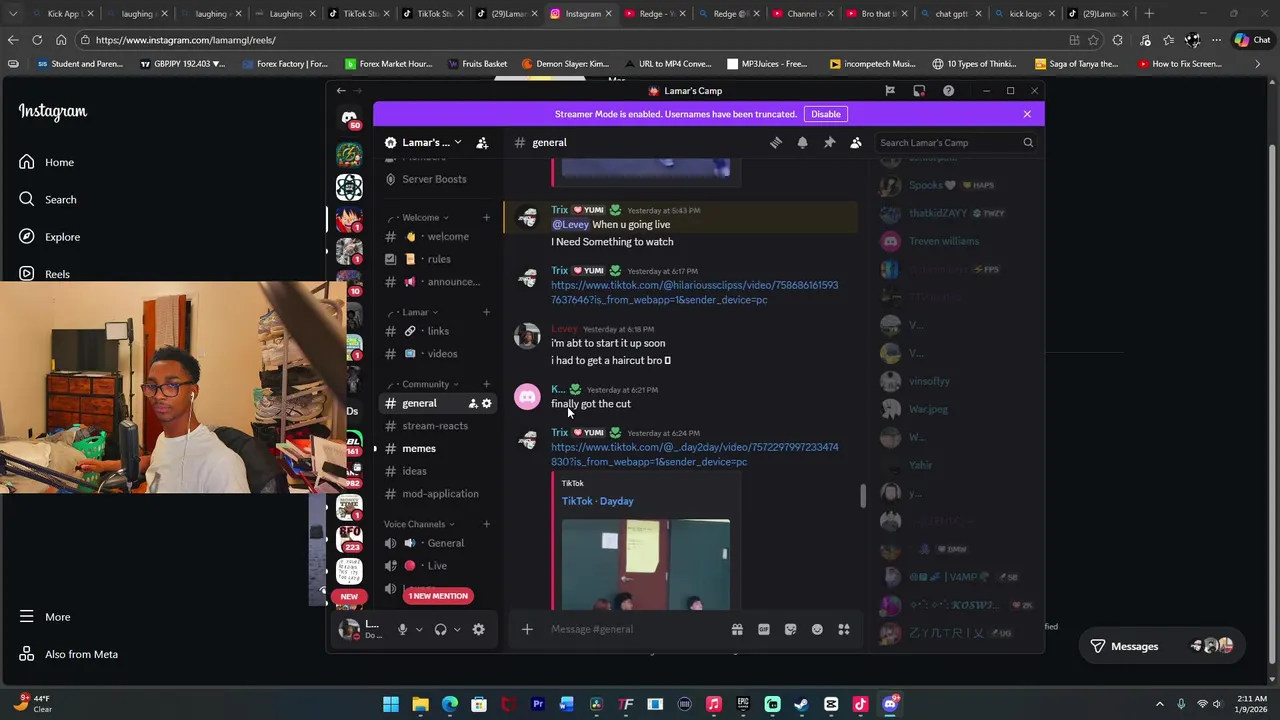Open microphone input options arrow

[419, 630]
